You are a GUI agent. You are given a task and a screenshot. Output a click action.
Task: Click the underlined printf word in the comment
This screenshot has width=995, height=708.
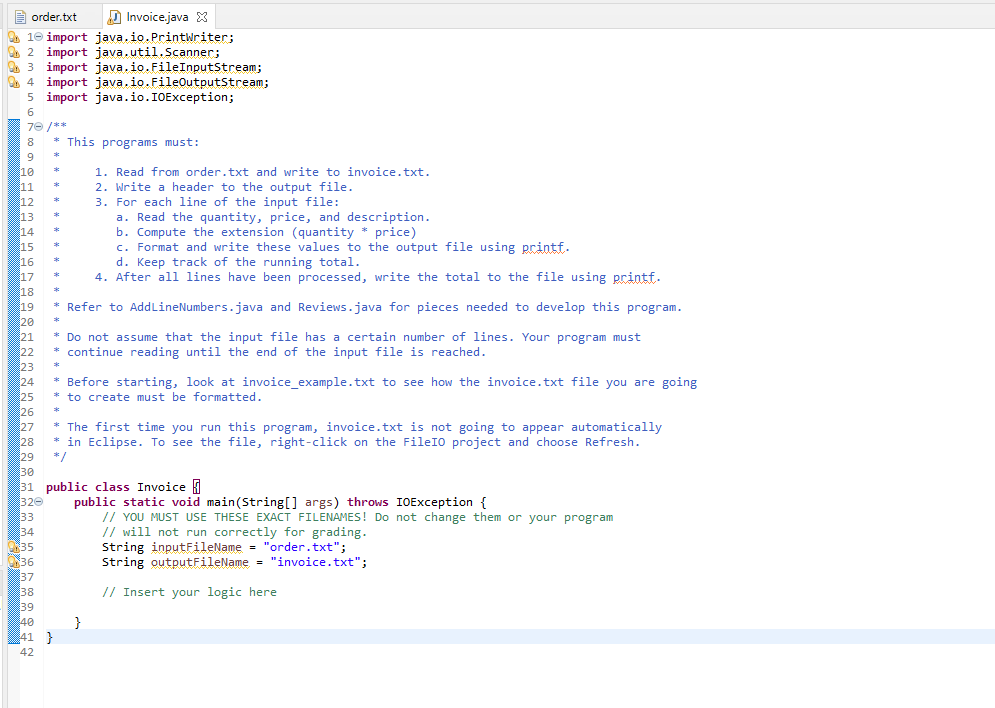540,247
